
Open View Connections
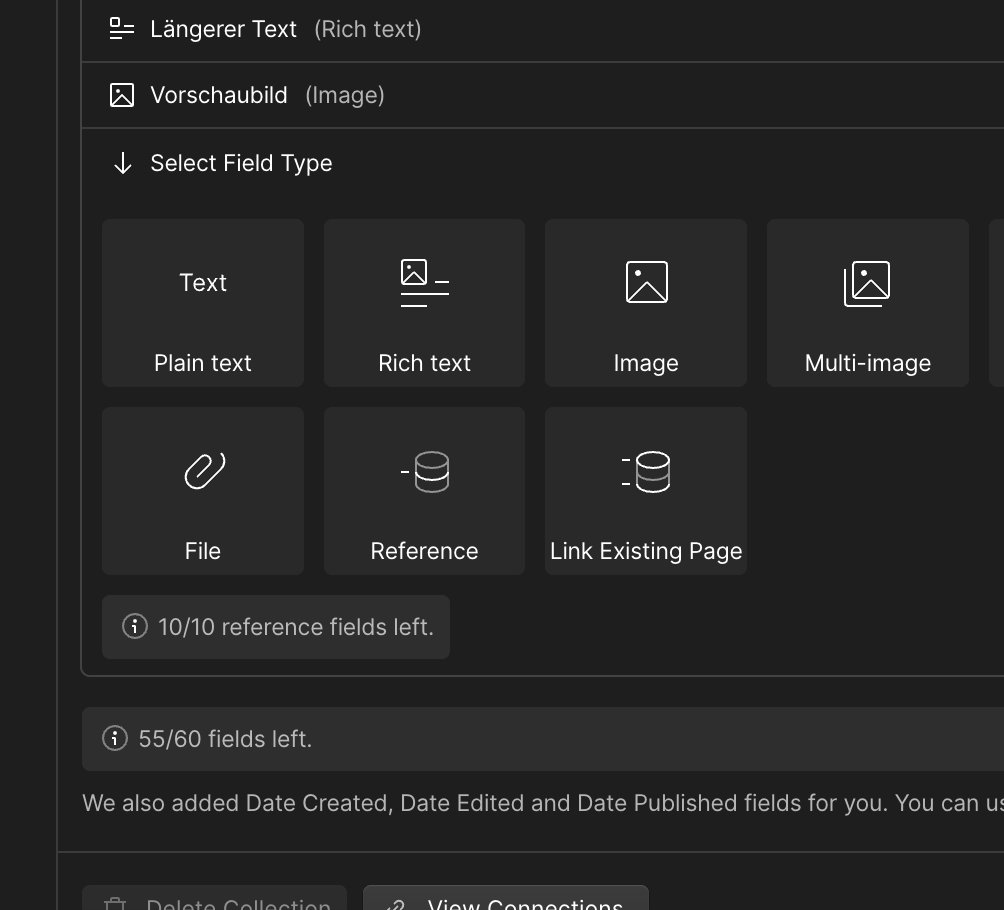tap(505, 898)
